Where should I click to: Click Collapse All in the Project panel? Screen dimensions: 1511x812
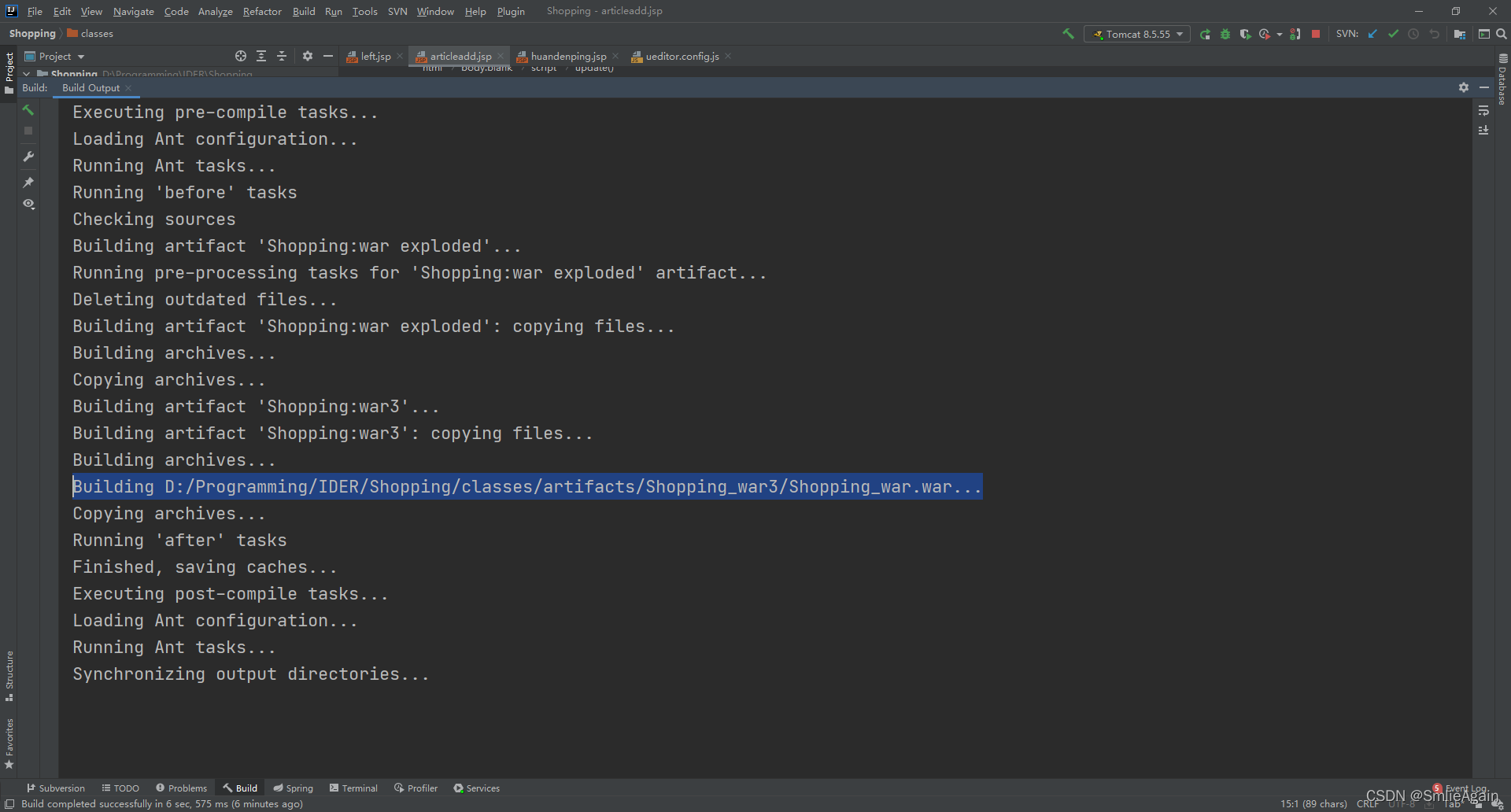[x=282, y=56]
